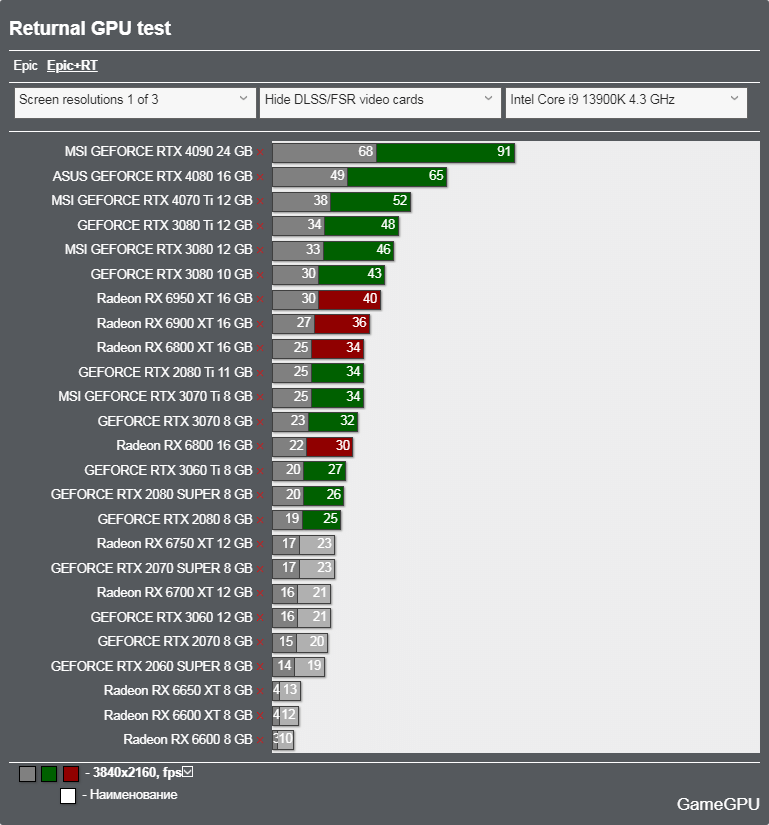Viewport: 769px width, 825px height.
Task: Remove Radeon RX 6950 XT 16 GB with red x
Action: pos(260,299)
